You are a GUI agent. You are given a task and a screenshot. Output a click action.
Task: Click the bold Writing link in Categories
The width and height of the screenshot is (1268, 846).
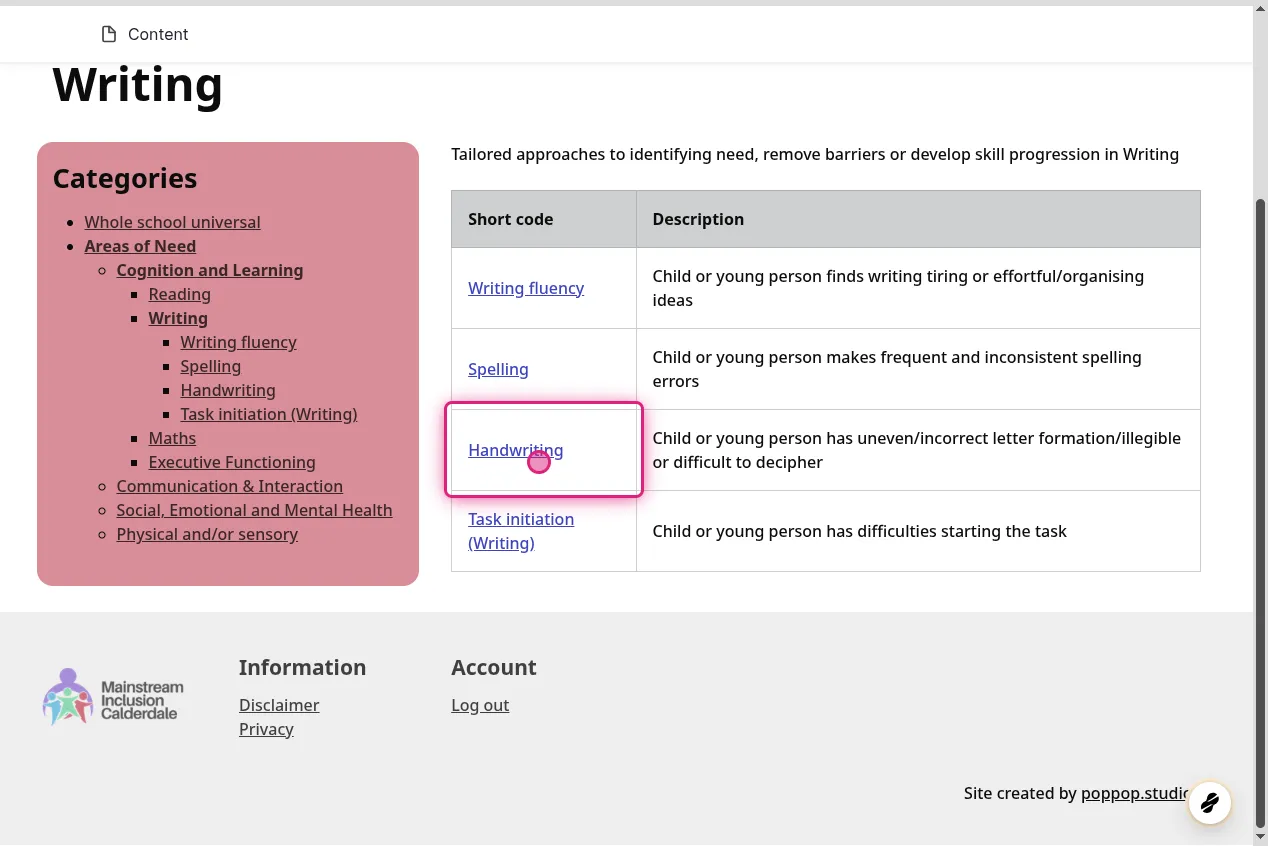(178, 318)
